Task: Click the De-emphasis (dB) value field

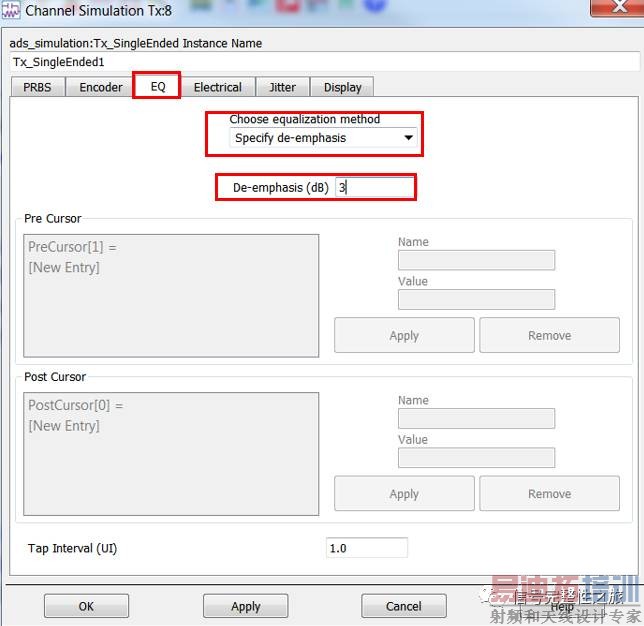Action: (374, 187)
